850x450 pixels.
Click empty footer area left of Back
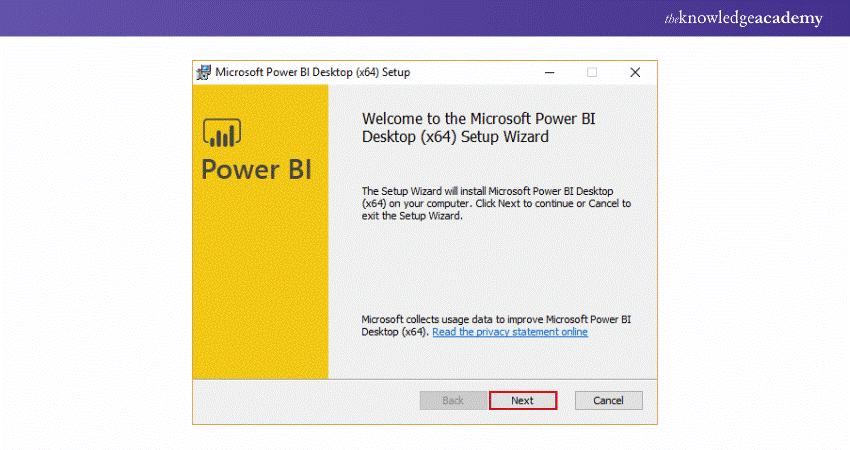pos(300,400)
